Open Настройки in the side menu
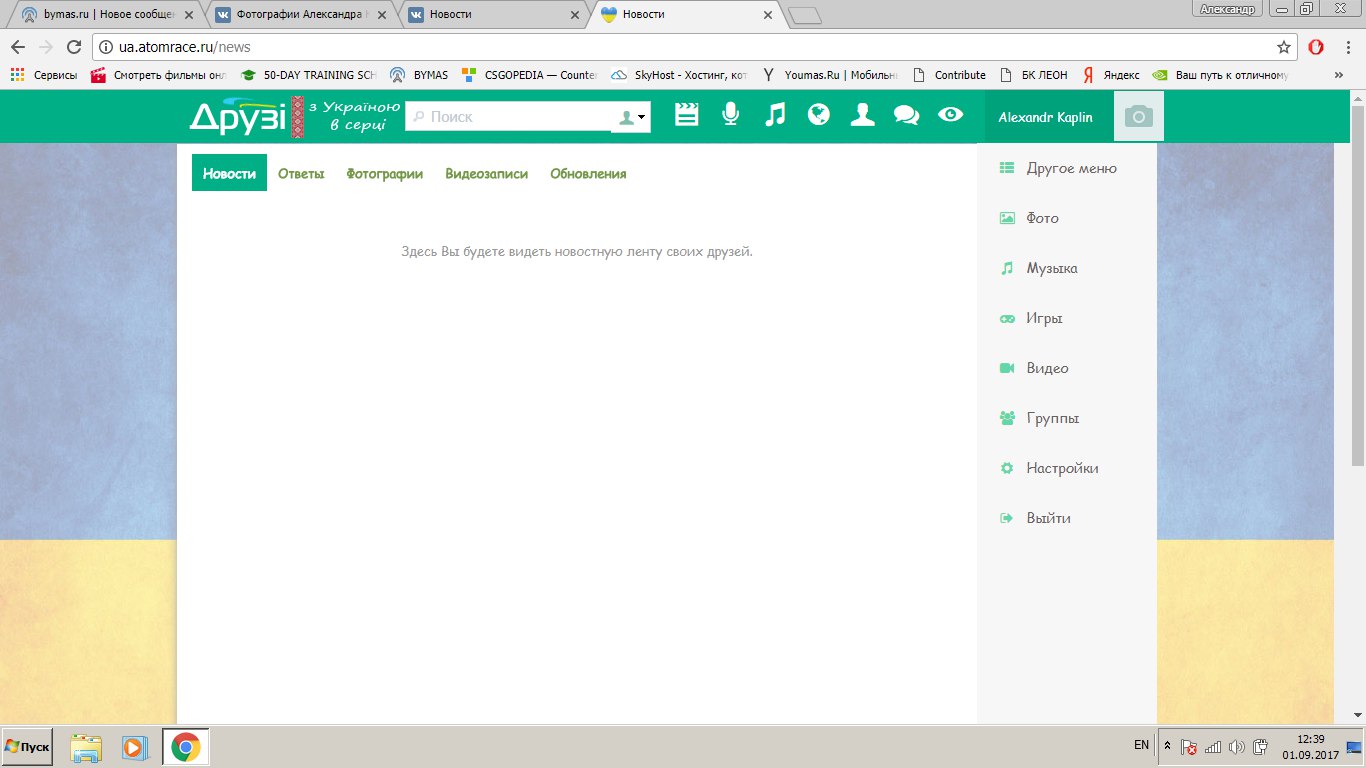This screenshot has width=1366, height=768. click(1062, 468)
